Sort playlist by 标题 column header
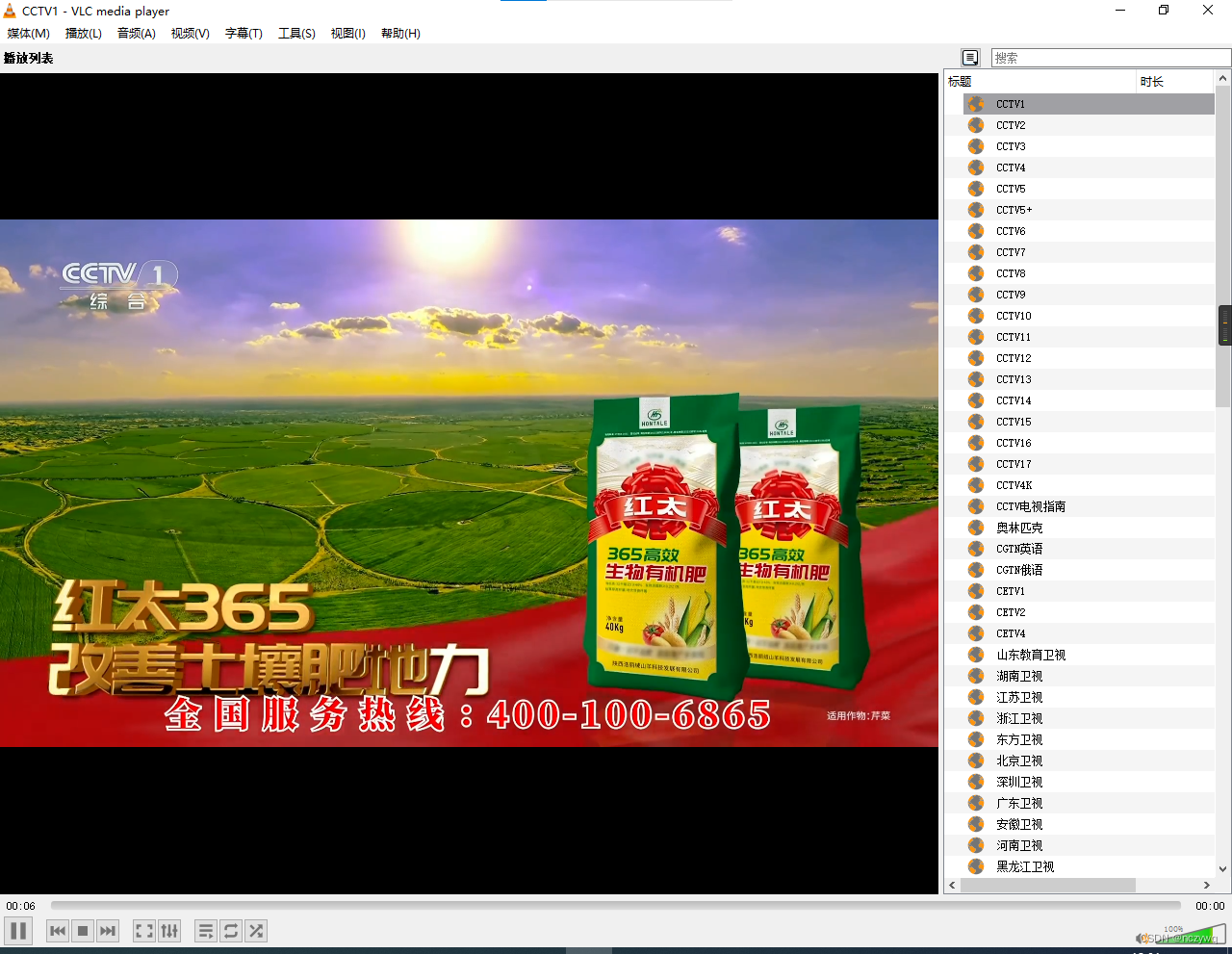 pyautogui.click(x=1040, y=82)
